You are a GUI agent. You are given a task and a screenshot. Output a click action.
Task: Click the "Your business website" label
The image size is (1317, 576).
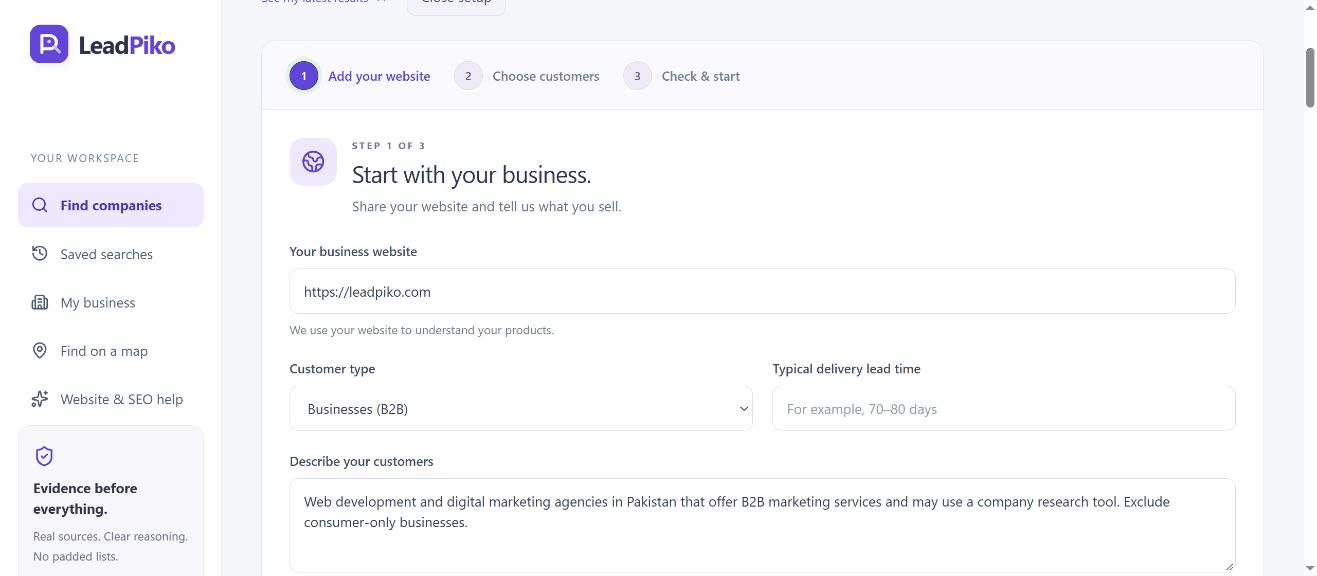pos(353,251)
